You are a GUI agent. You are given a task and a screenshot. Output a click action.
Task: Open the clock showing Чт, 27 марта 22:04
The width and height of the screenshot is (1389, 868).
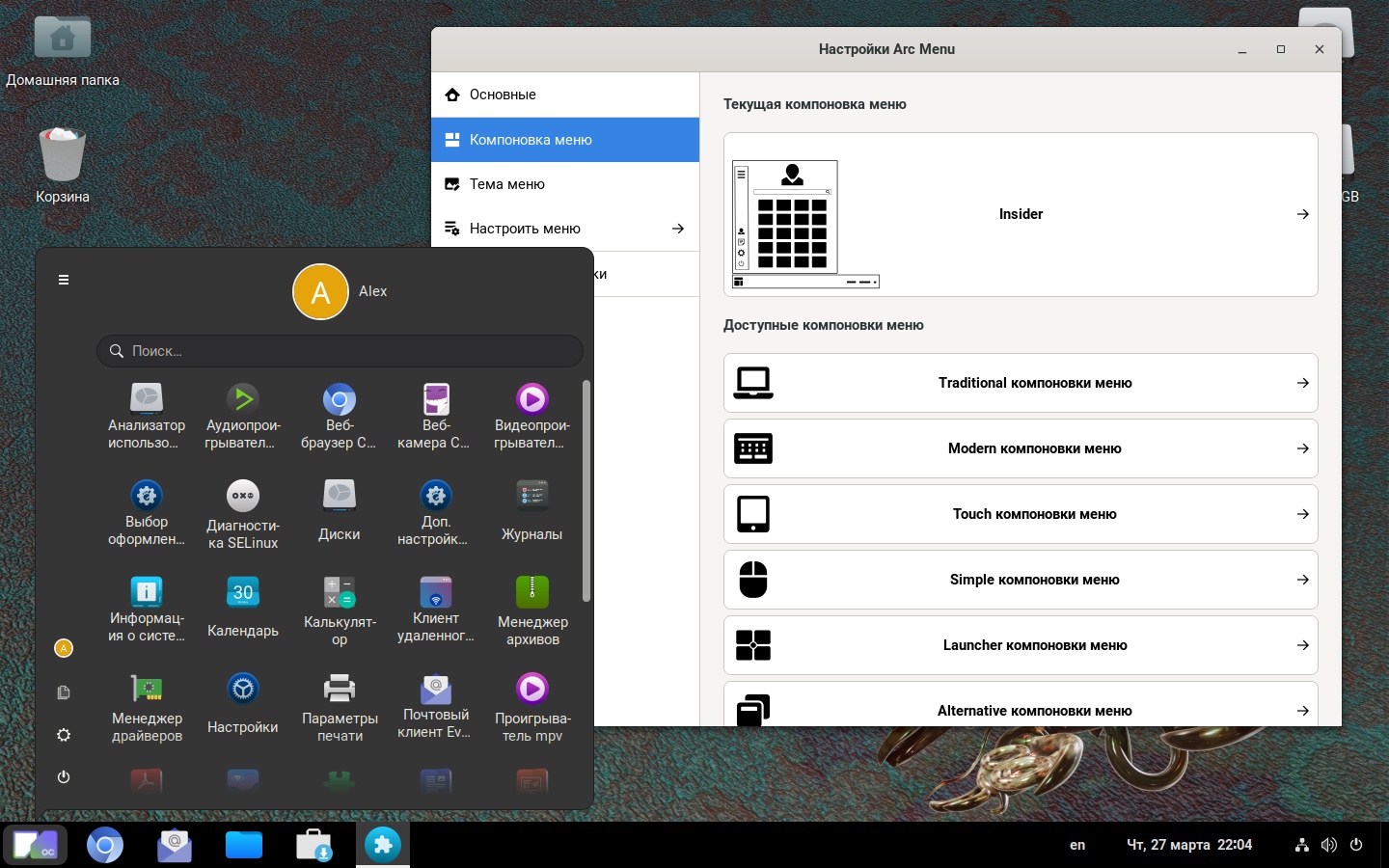click(x=1189, y=845)
